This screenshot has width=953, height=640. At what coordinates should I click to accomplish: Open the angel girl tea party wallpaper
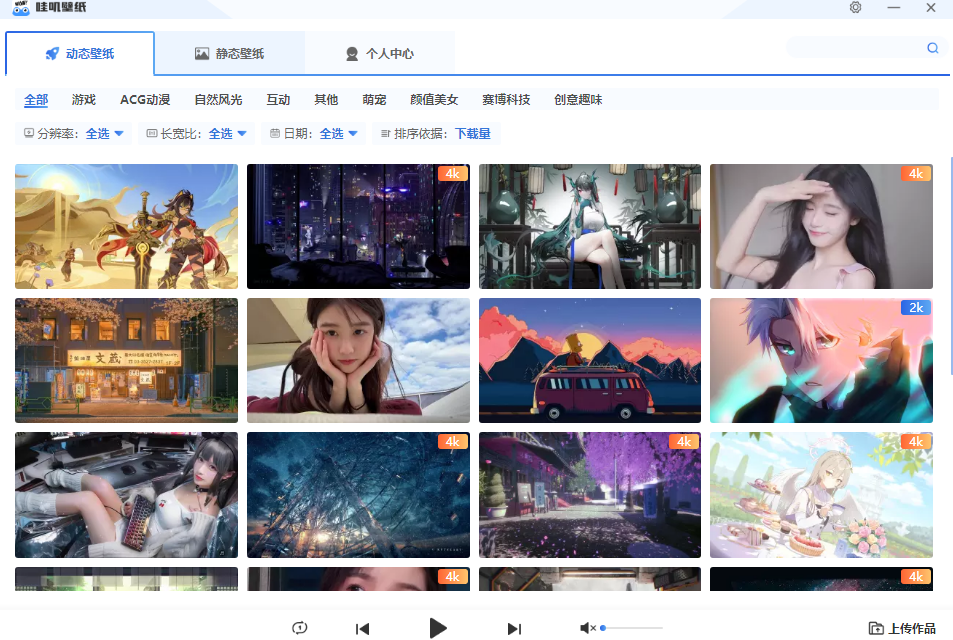coord(821,495)
